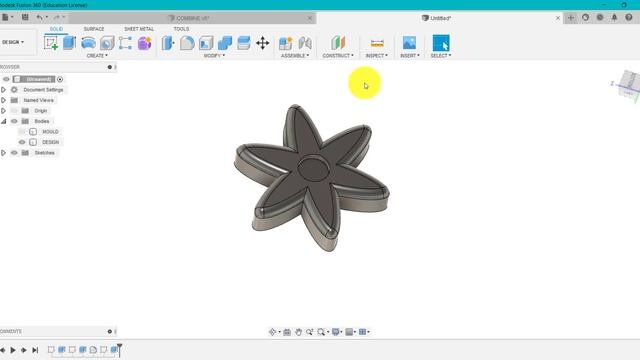This screenshot has width=640, height=360.
Task: Open the notifications bell
Action: pos(614,18)
